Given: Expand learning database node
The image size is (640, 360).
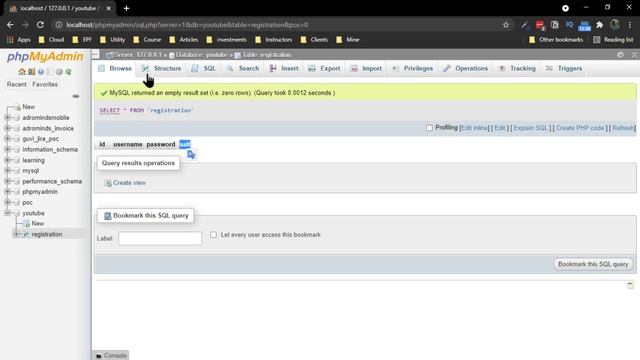Looking at the screenshot, I should pyautogui.click(x=7, y=160).
